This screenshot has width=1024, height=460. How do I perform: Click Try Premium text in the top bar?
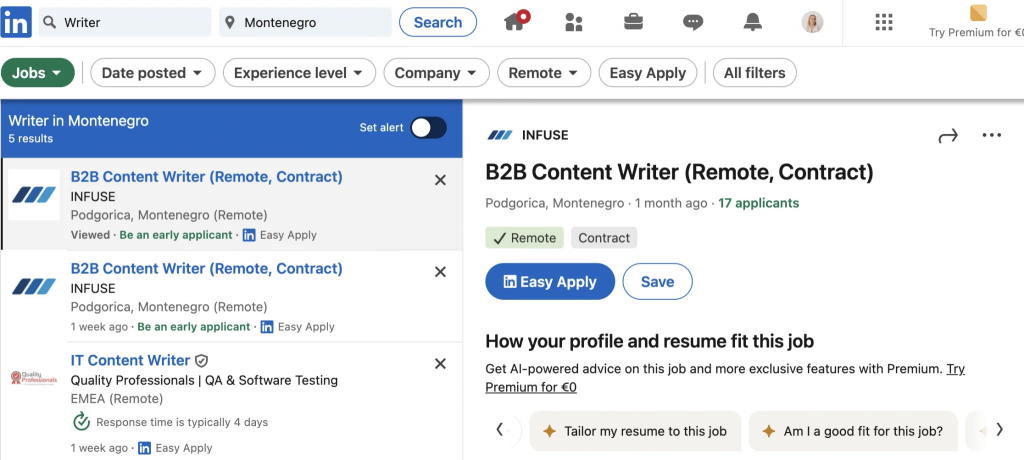point(976,32)
